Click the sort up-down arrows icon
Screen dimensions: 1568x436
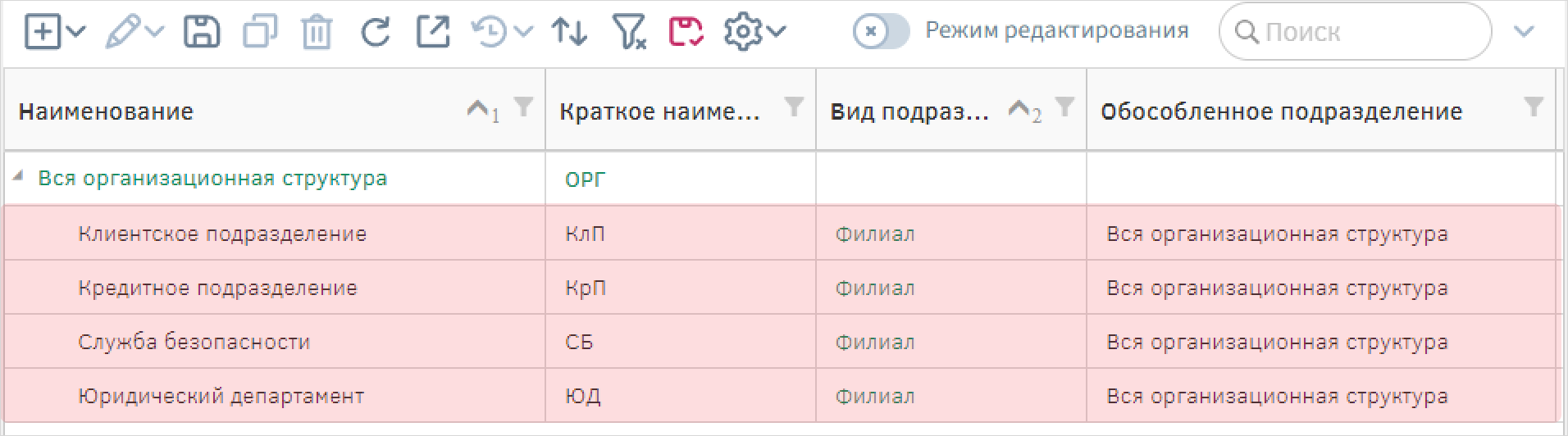click(569, 32)
